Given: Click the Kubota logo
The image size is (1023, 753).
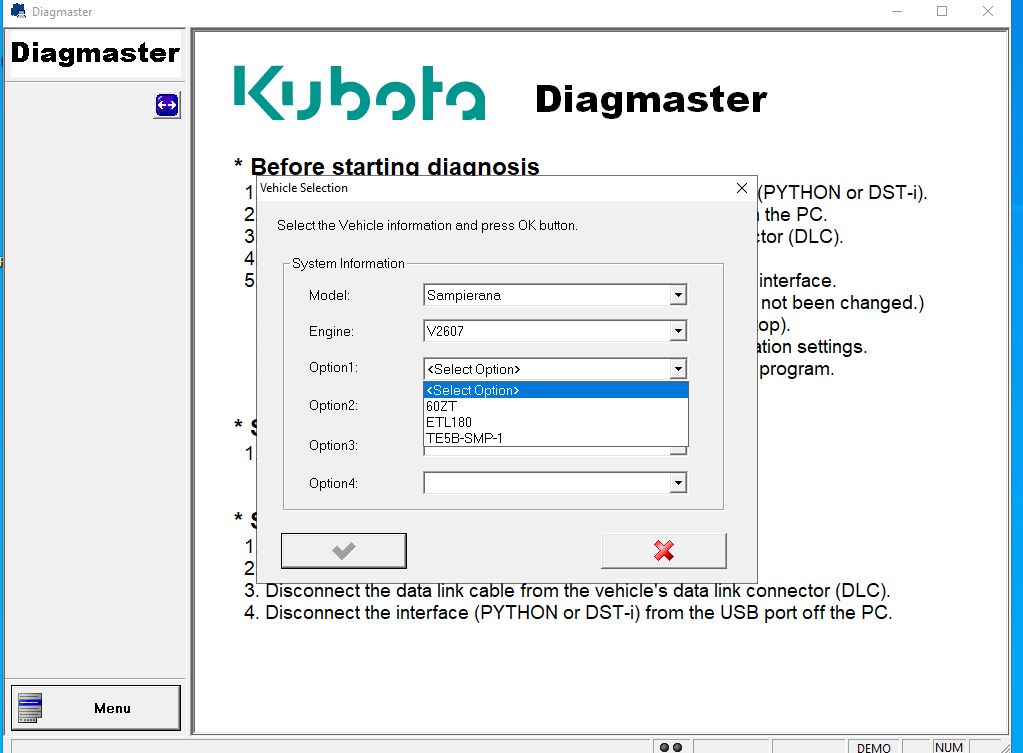Looking at the screenshot, I should pos(359,93).
